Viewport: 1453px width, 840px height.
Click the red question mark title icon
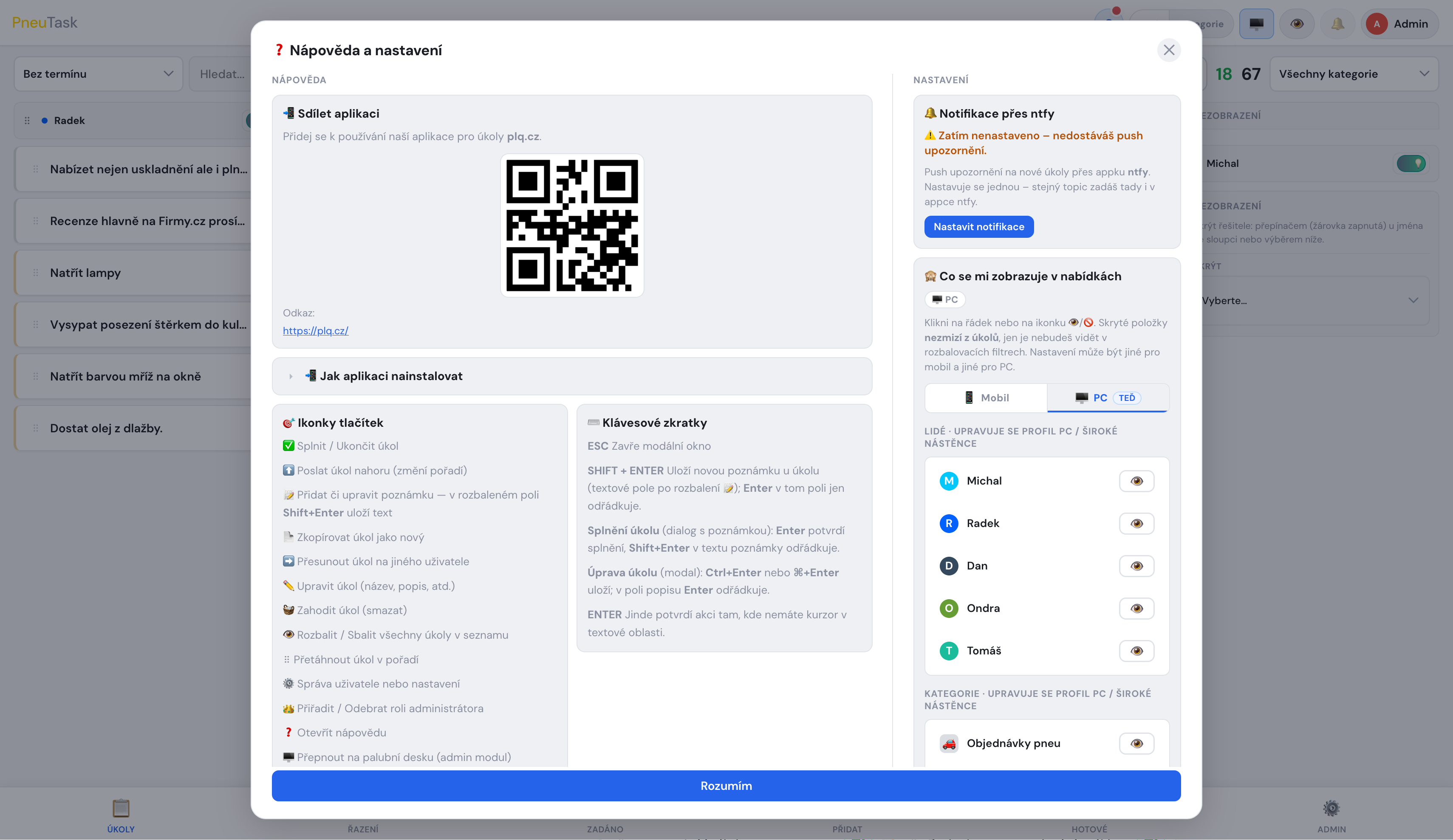click(x=279, y=50)
